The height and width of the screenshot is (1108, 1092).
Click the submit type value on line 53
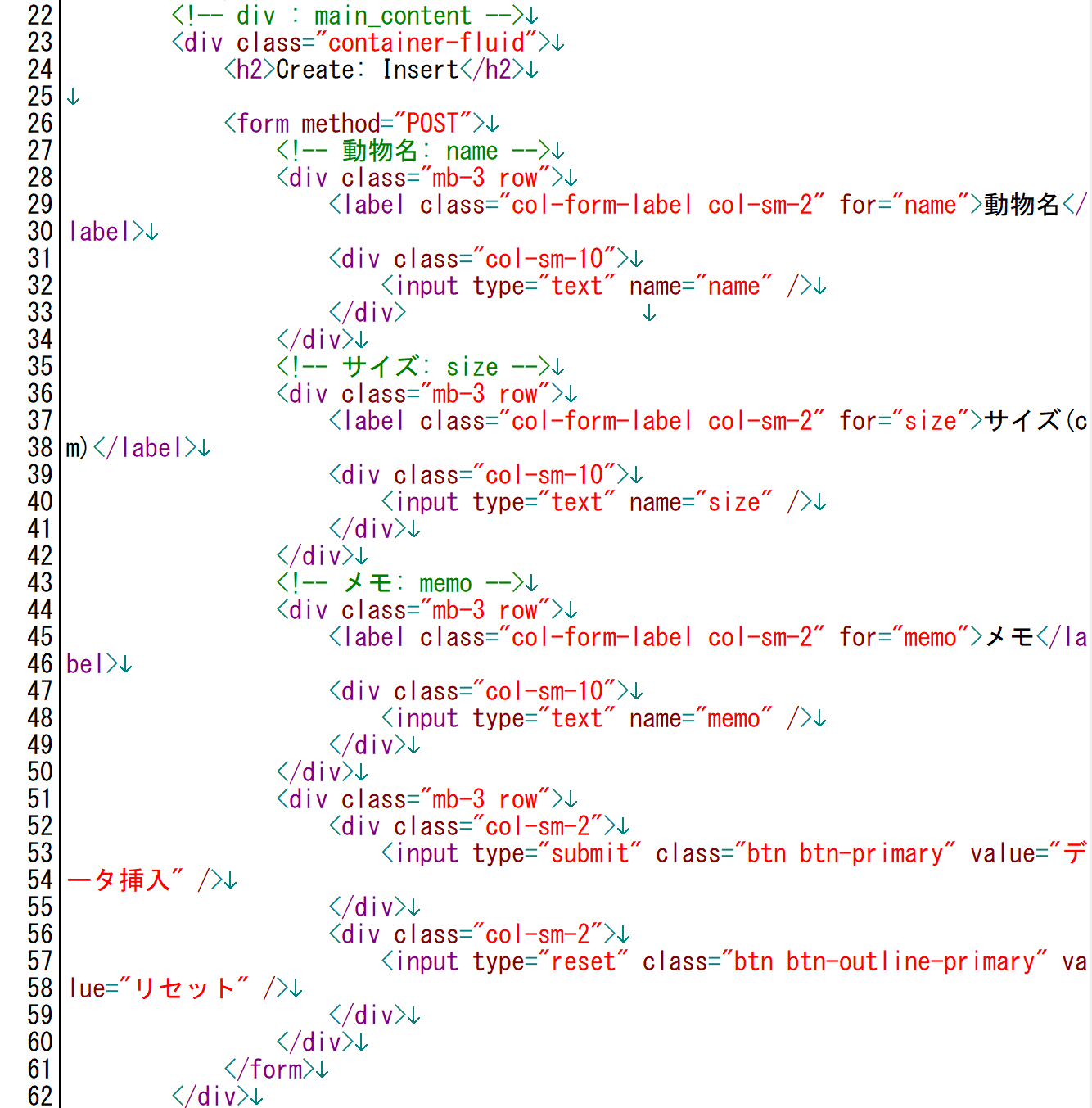[x=589, y=853]
